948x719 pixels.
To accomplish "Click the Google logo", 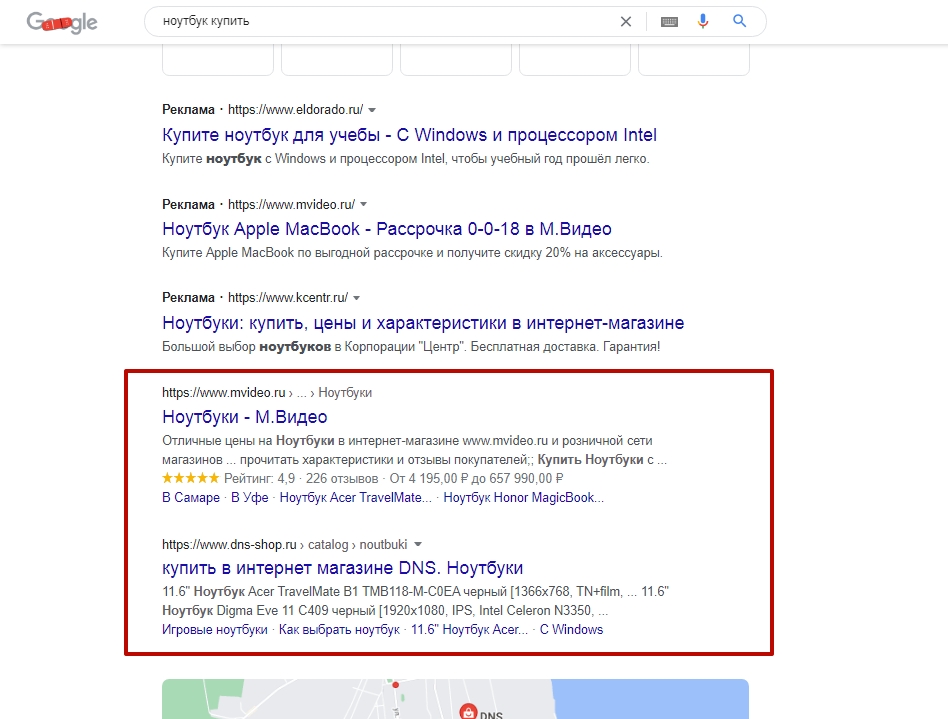I will point(62,22).
